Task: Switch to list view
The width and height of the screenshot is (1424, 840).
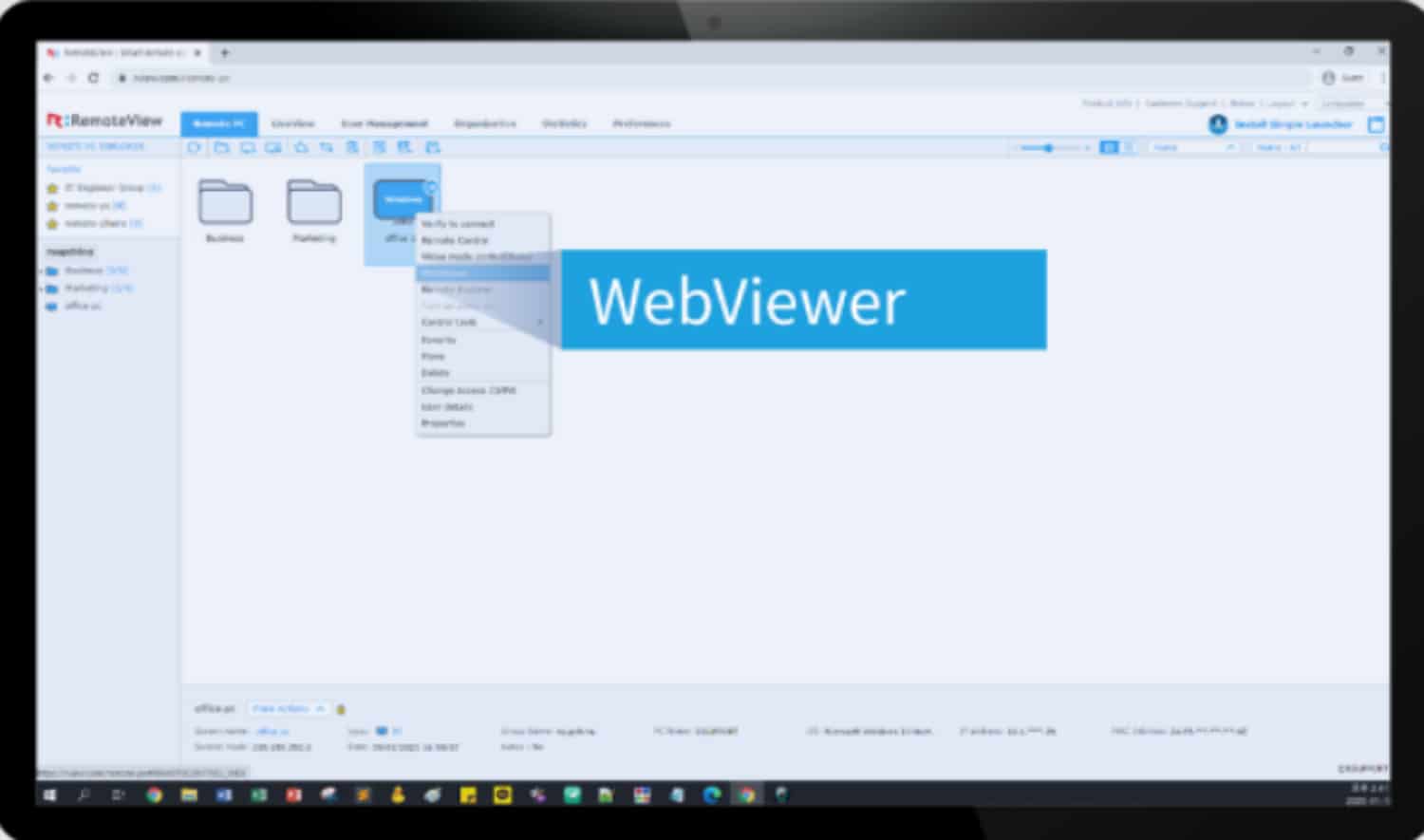Action: [x=1128, y=148]
